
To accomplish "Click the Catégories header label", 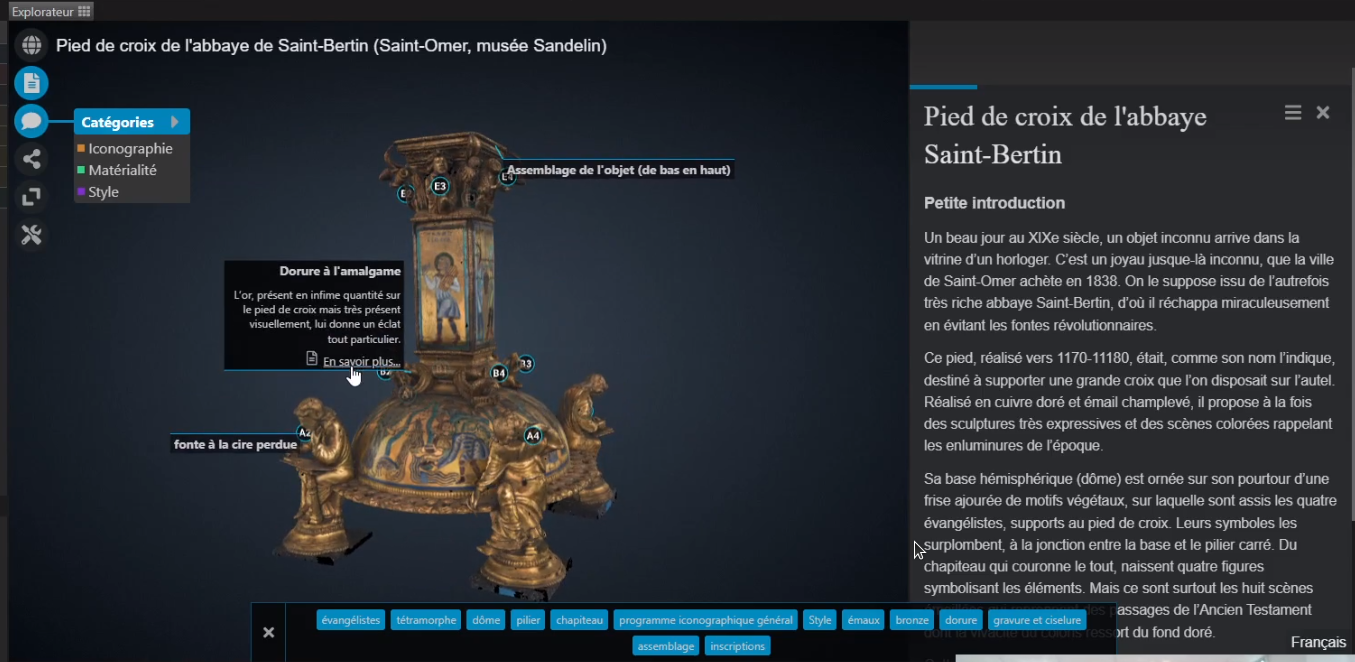I will [x=118, y=122].
